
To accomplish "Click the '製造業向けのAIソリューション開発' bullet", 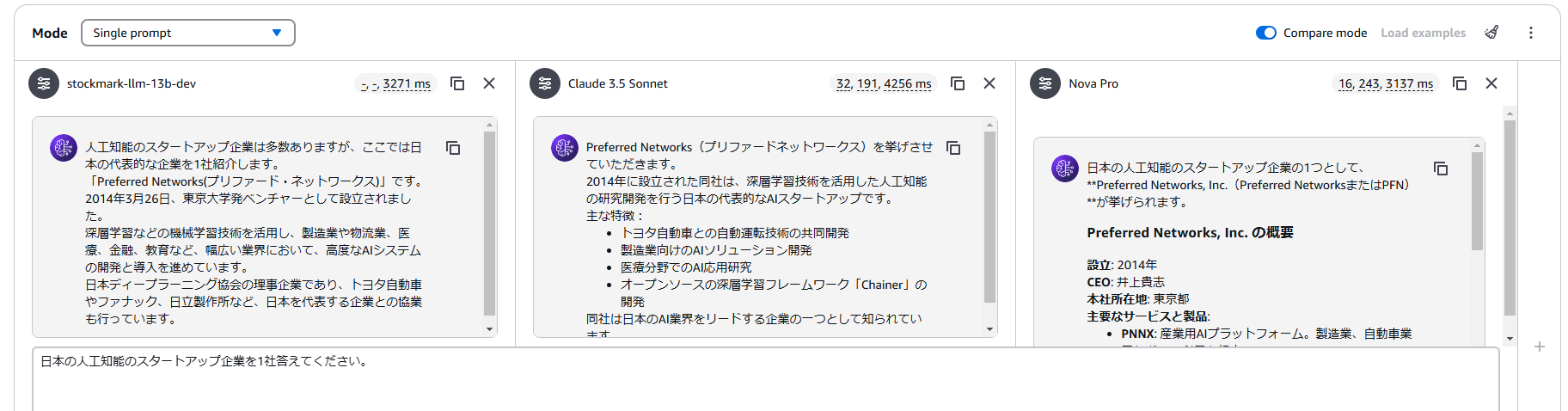I will point(716,250).
